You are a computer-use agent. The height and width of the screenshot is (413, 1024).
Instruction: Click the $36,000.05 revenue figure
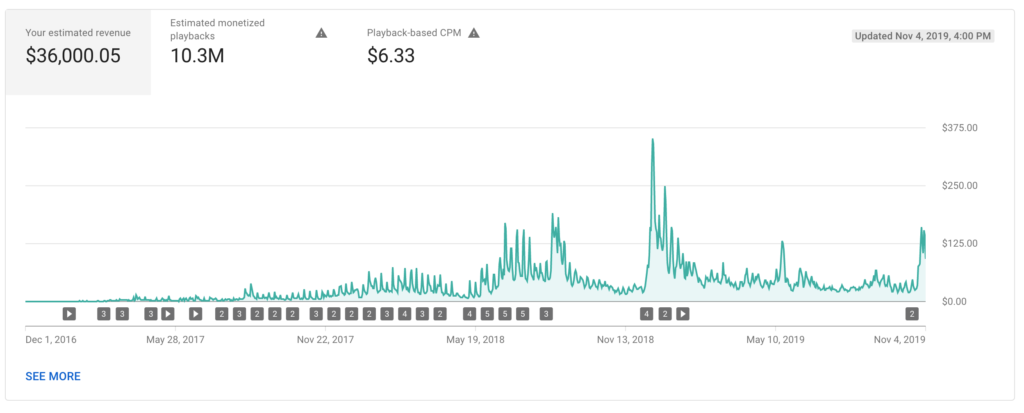coord(73,56)
